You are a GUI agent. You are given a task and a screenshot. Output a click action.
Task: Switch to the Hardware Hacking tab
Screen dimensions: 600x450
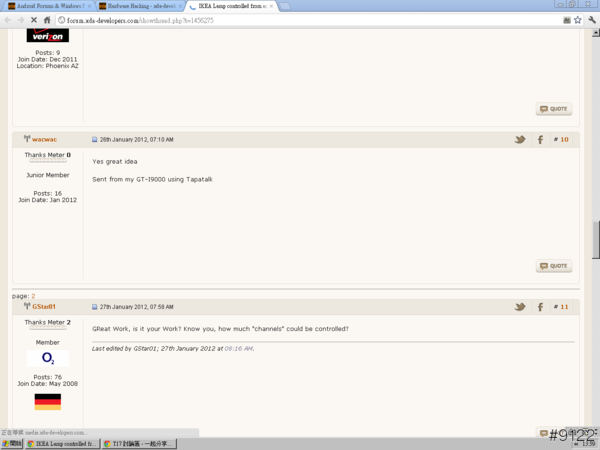(141, 6)
